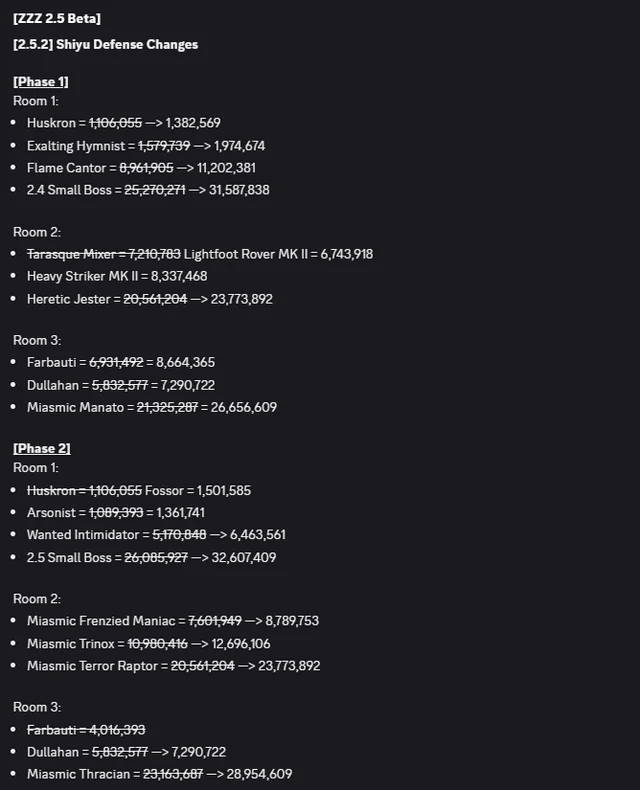The image size is (640, 790).
Task: Click the [ZZZ 2.5 Beta] heading
Action: tap(56, 19)
